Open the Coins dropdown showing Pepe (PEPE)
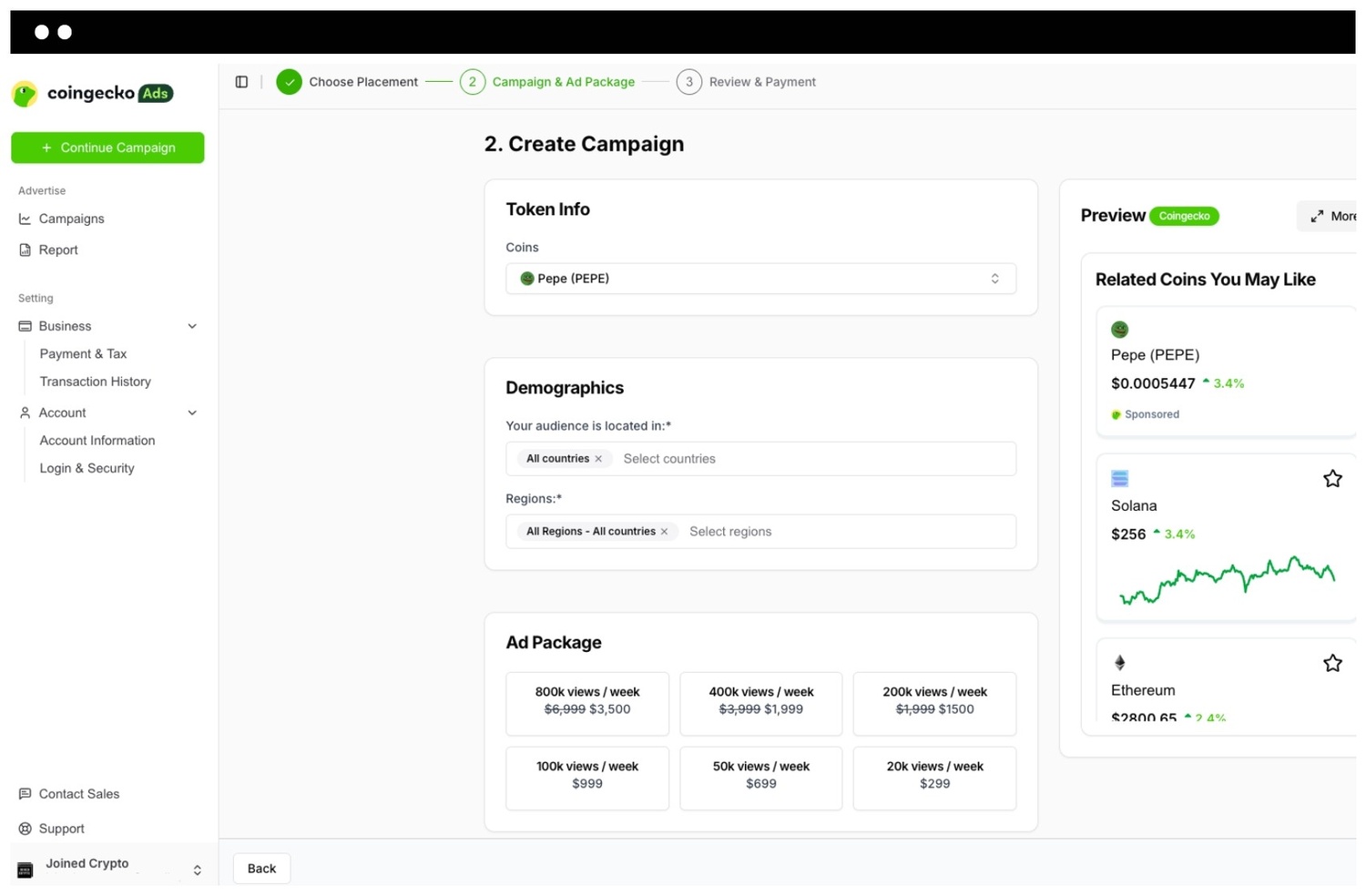The height and width of the screenshot is (896, 1366). (761, 279)
